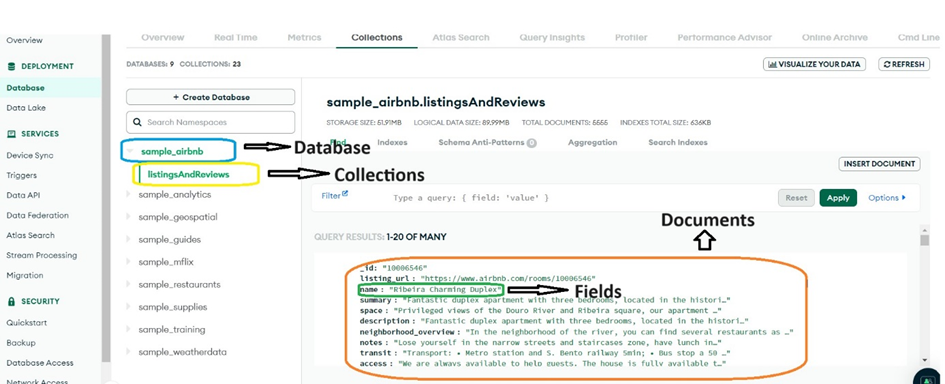Open the Aggregation sub-tab

point(592,143)
